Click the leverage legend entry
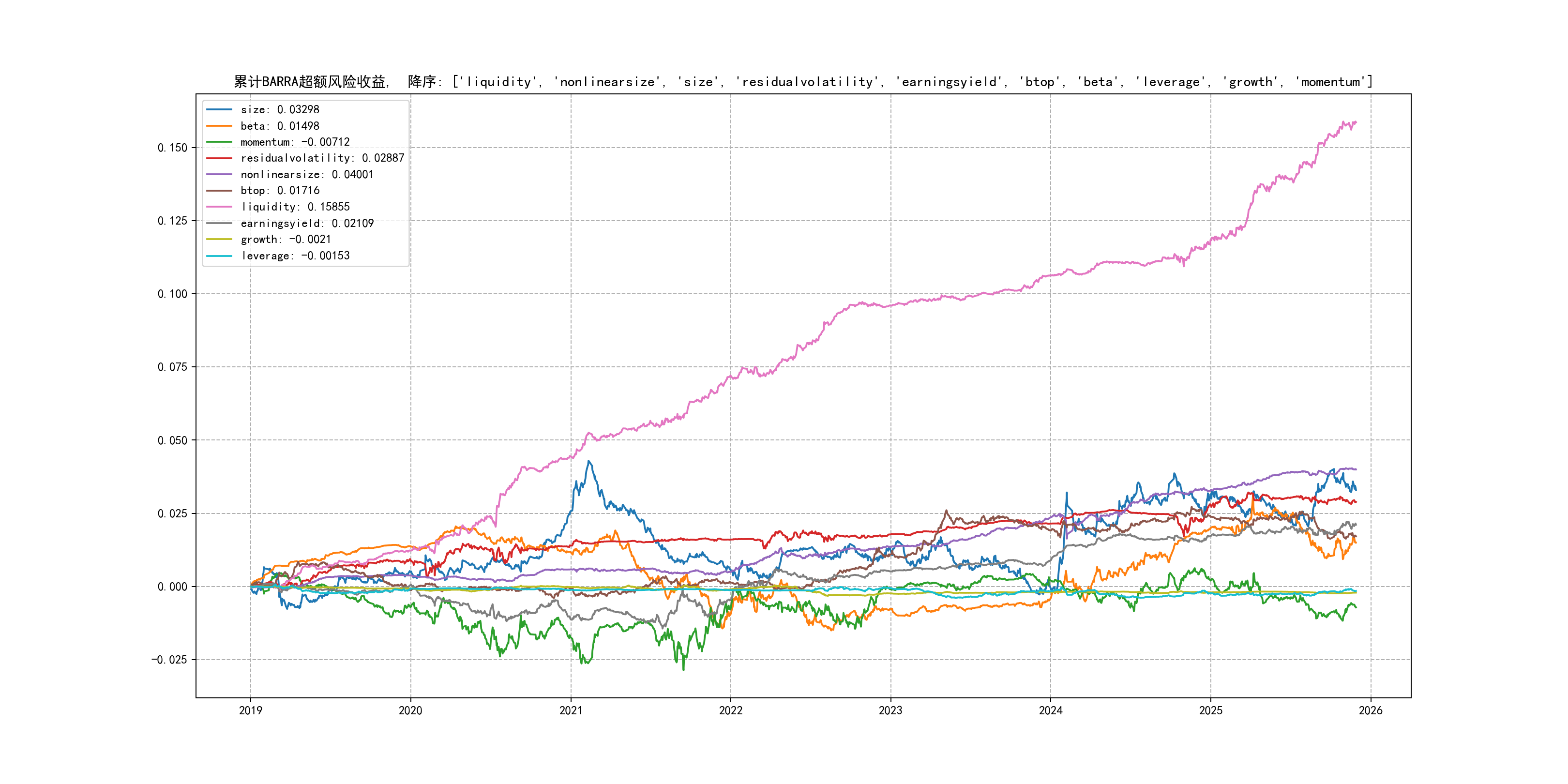Screen dimensions: 1568x784 pyautogui.click(x=295, y=256)
